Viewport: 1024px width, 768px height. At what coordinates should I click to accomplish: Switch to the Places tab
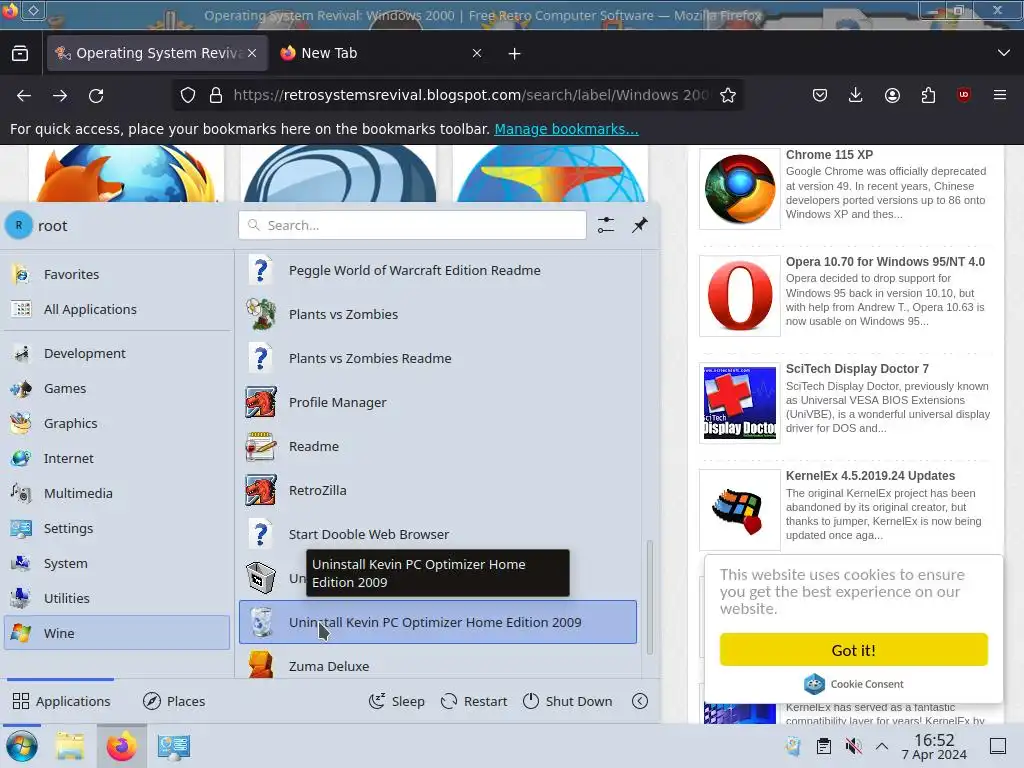pos(174,701)
